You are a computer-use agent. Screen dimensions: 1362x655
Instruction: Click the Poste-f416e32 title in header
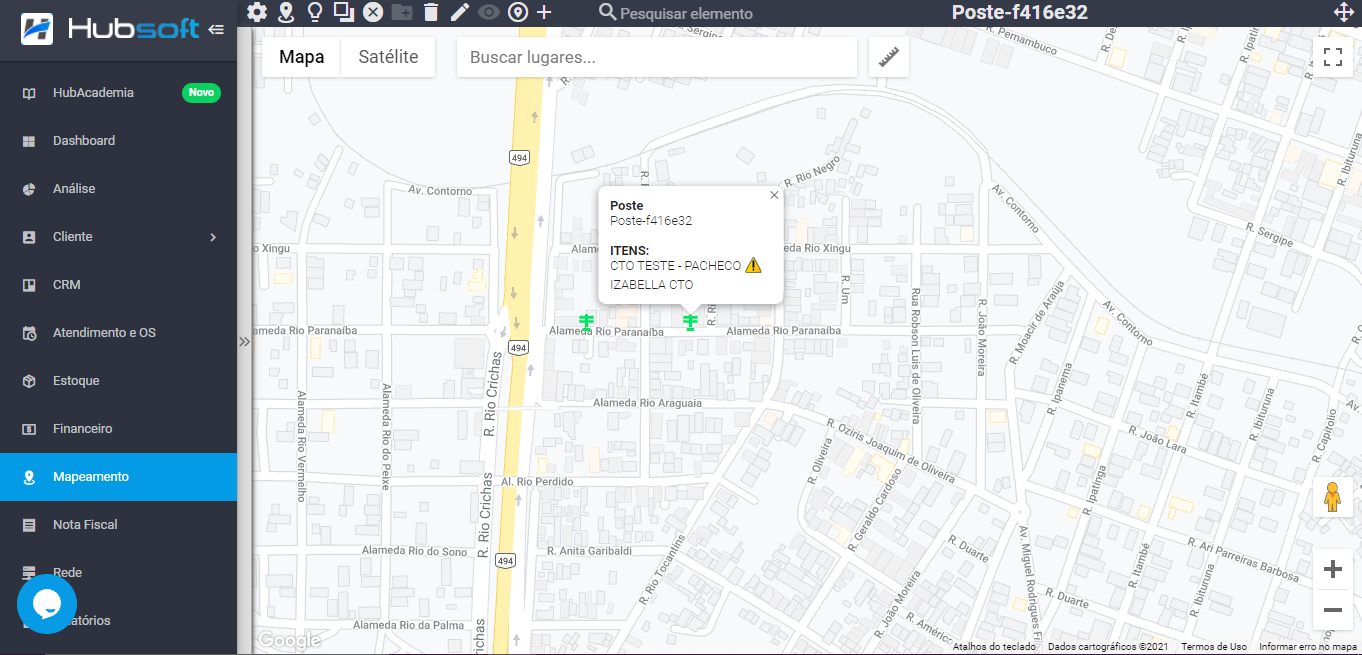[1020, 13]
